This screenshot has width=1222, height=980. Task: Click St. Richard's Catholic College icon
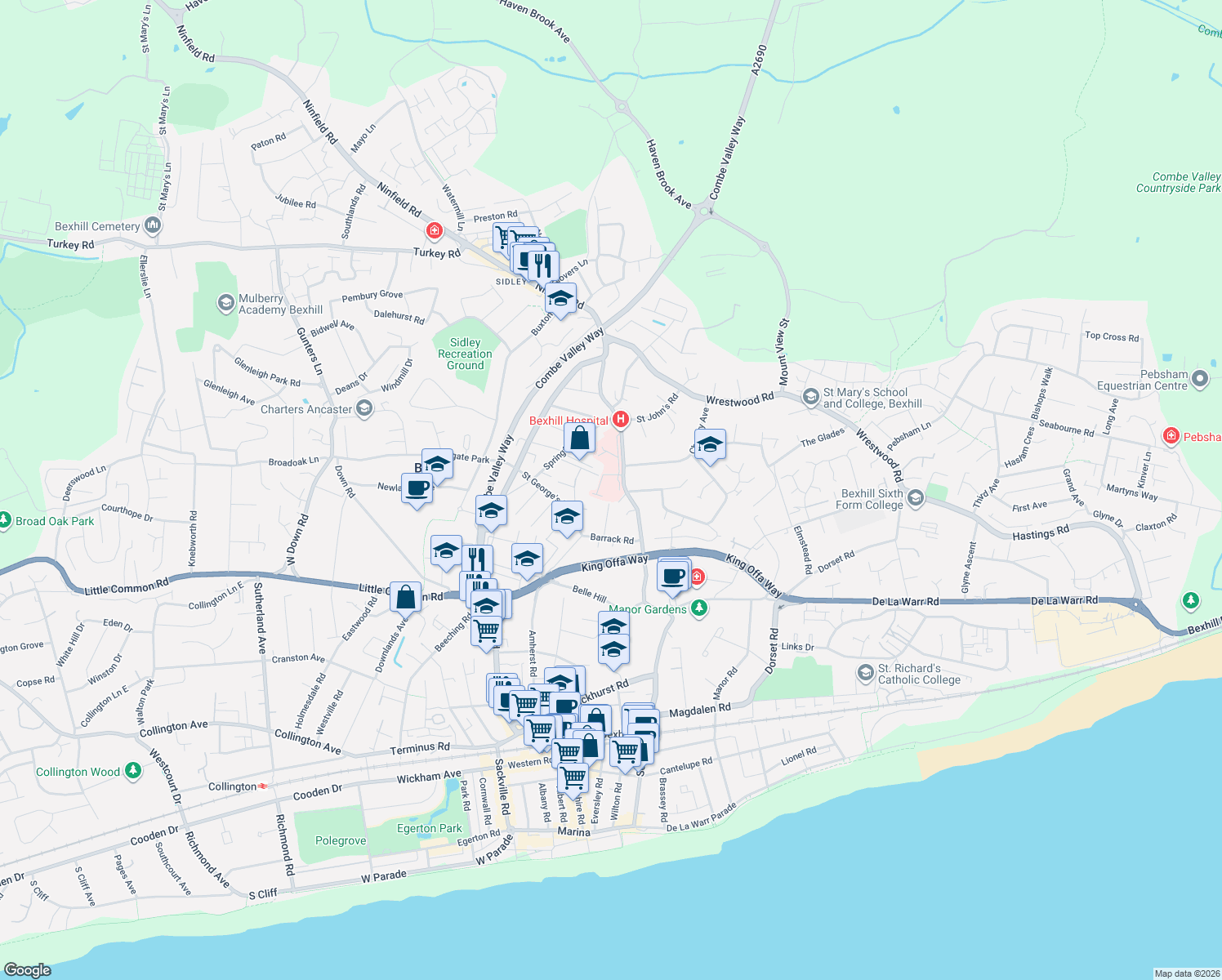866,673
